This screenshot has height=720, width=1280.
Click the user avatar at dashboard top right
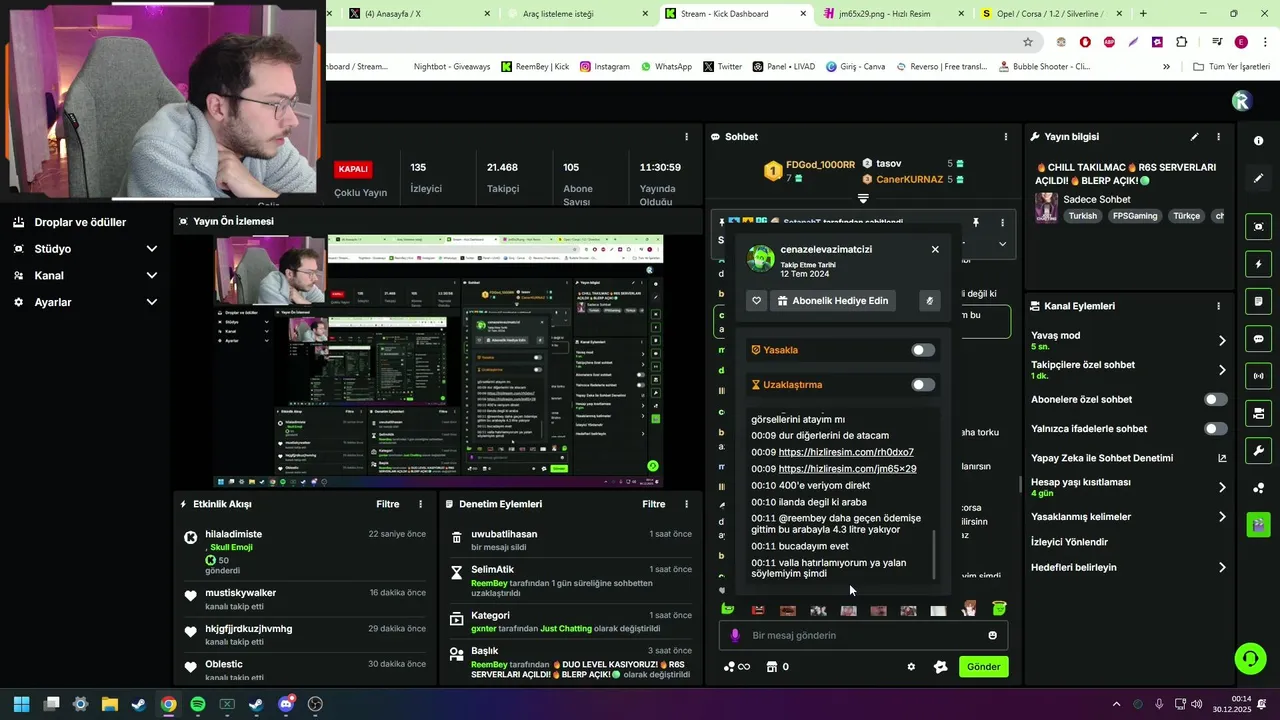point(1242,100)
